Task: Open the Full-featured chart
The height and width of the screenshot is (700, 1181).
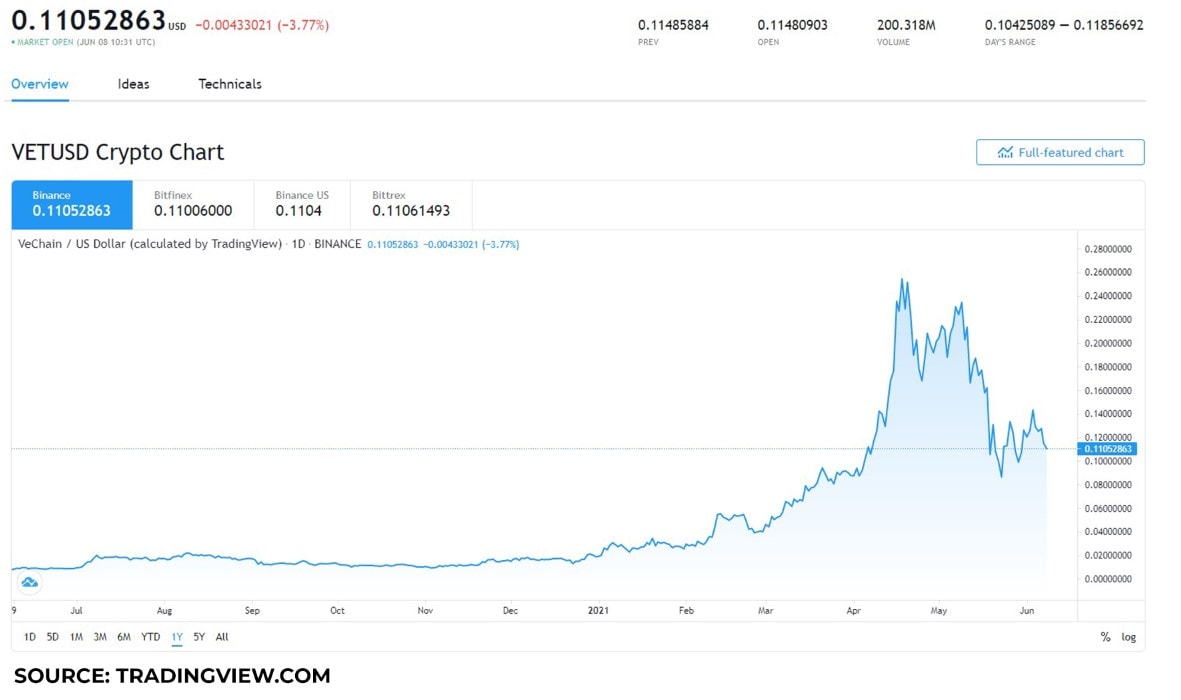Action: pos(1060,152)
